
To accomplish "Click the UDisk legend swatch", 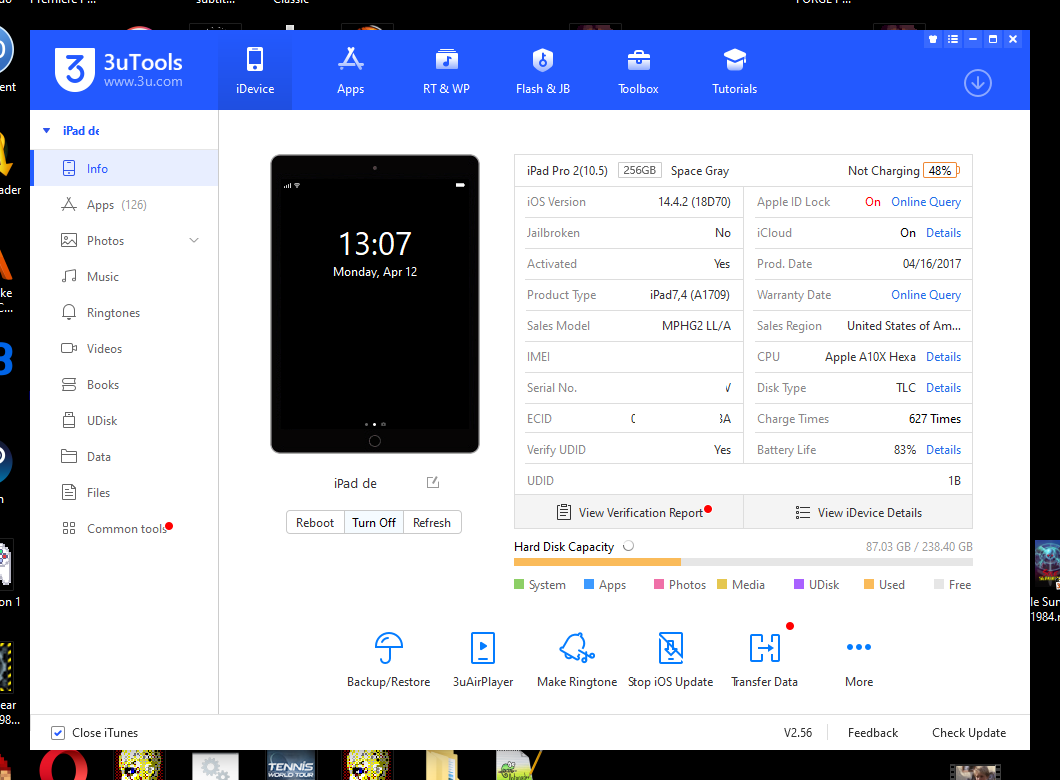I will [799, 585].
